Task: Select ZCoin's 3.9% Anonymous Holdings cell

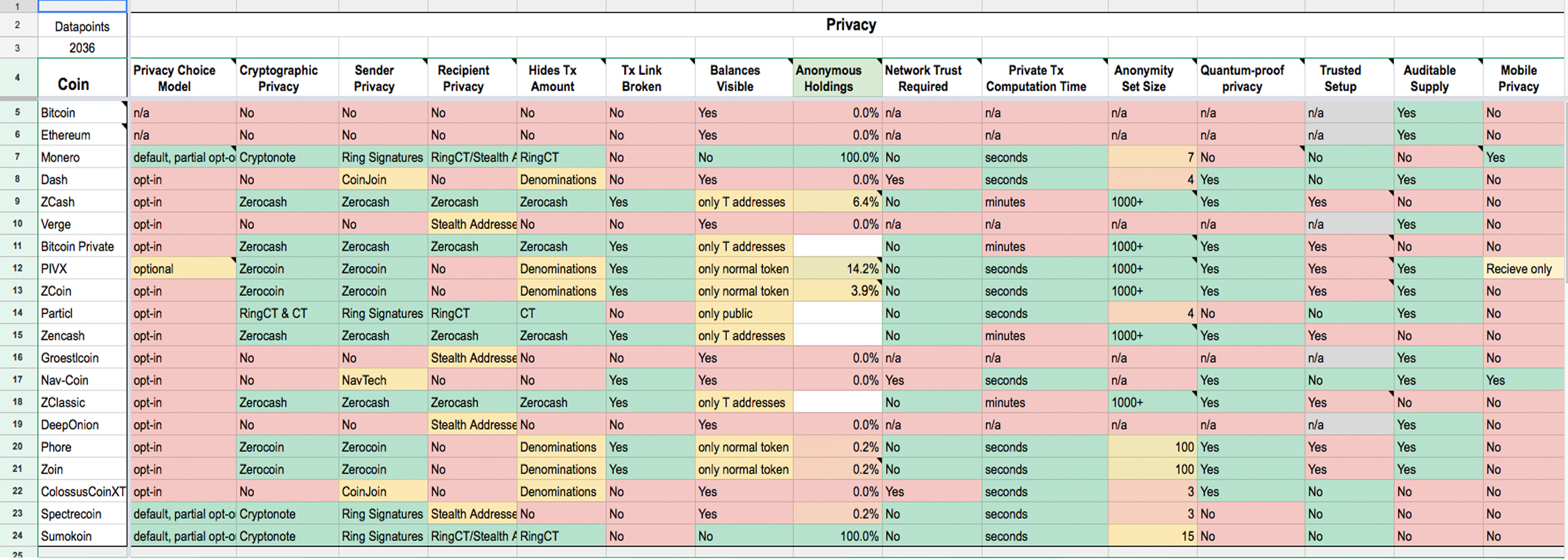Action: click(837, 291)
